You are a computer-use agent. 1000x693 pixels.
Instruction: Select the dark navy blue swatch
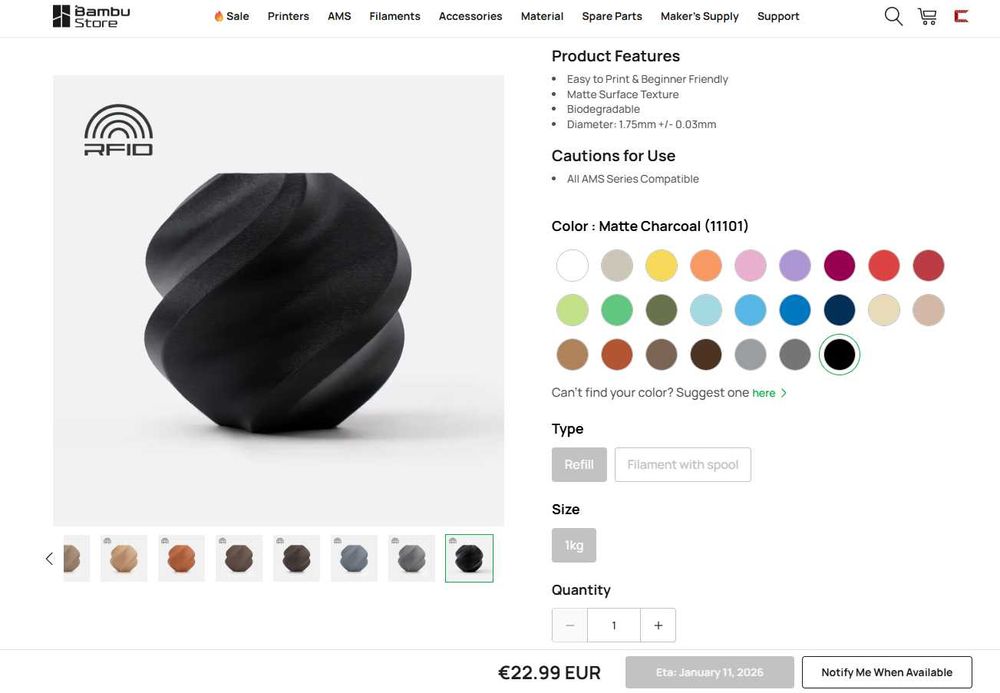pyautogui.click(x=839, y=310)
